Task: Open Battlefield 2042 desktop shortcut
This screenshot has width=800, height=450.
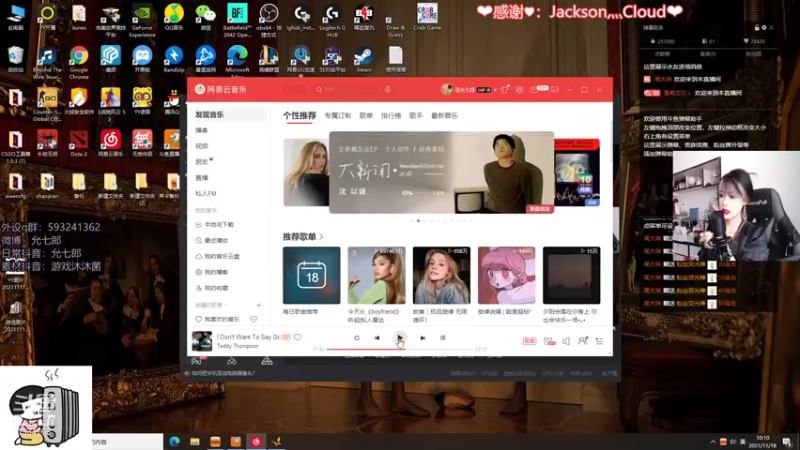Action: 237,20
